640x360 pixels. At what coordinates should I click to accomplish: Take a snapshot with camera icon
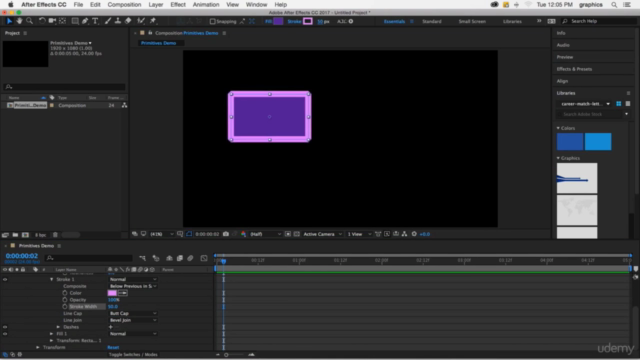(x=226, y=234)
